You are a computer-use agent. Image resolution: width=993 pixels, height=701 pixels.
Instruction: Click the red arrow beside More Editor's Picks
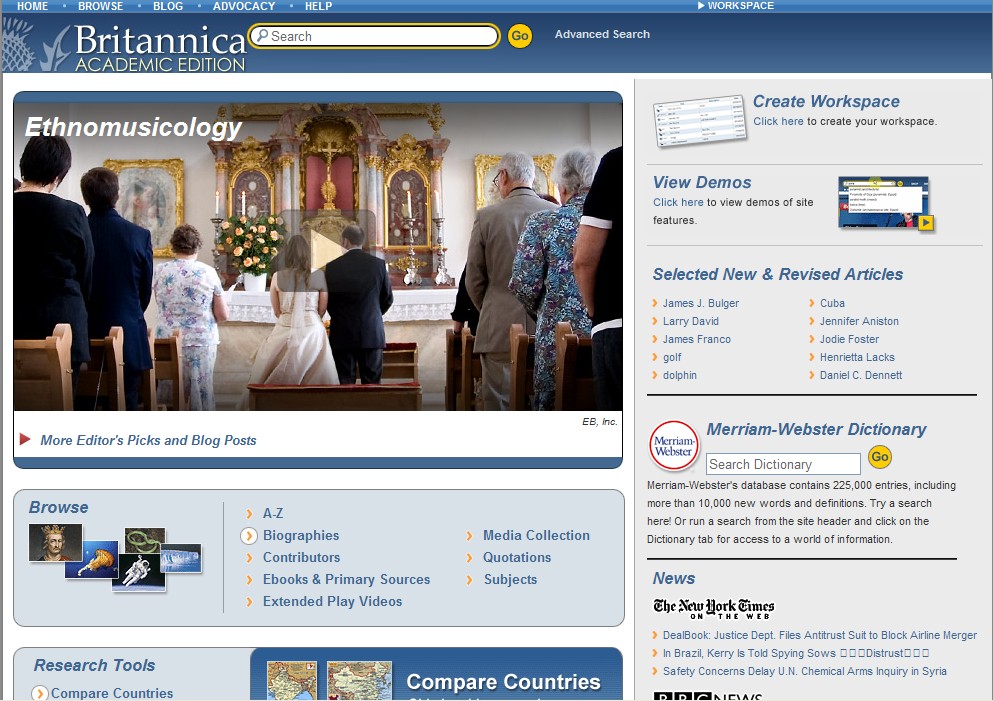coord(25,439)
